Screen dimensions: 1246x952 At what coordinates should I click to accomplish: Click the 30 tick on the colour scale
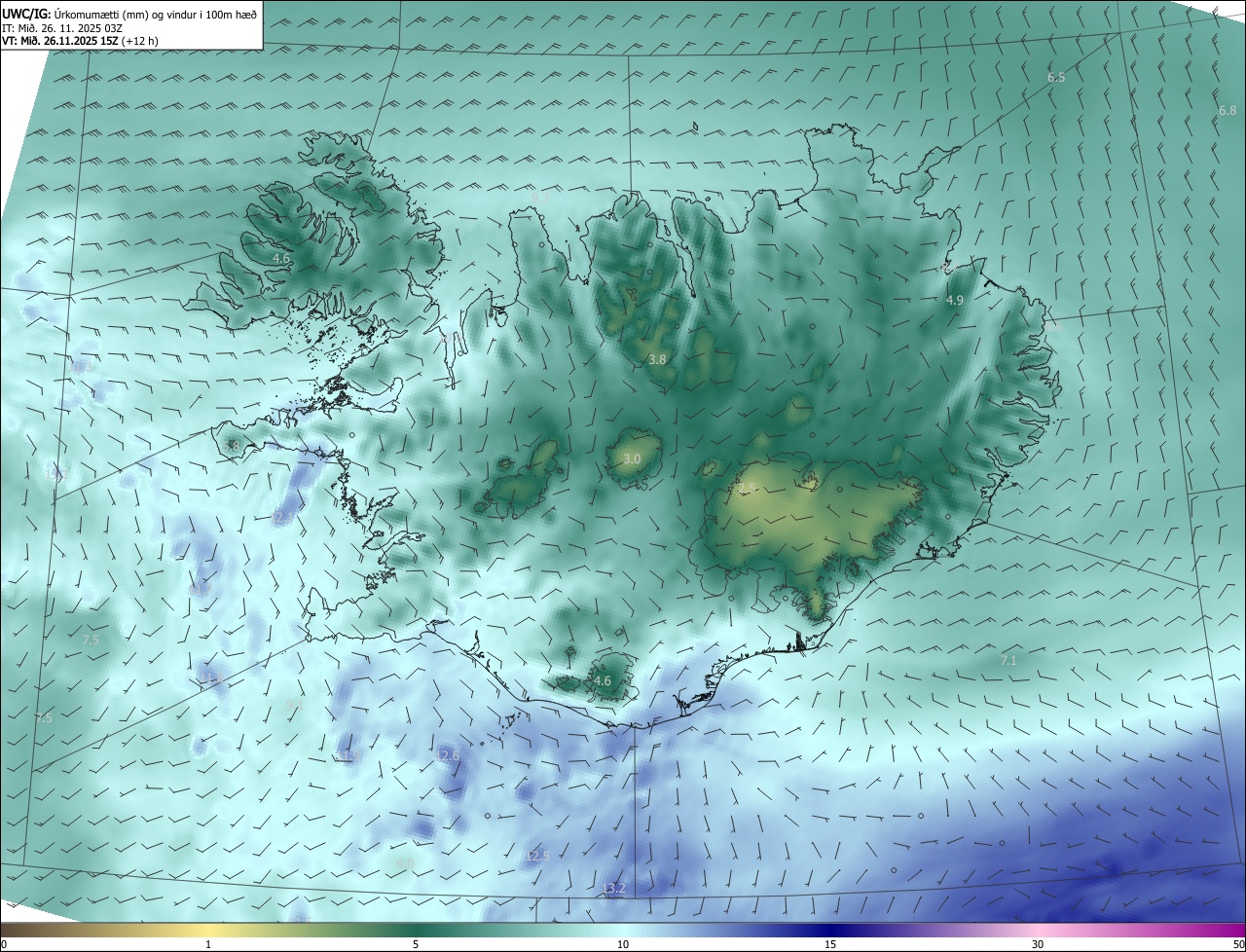click(x=1038, y=944)
